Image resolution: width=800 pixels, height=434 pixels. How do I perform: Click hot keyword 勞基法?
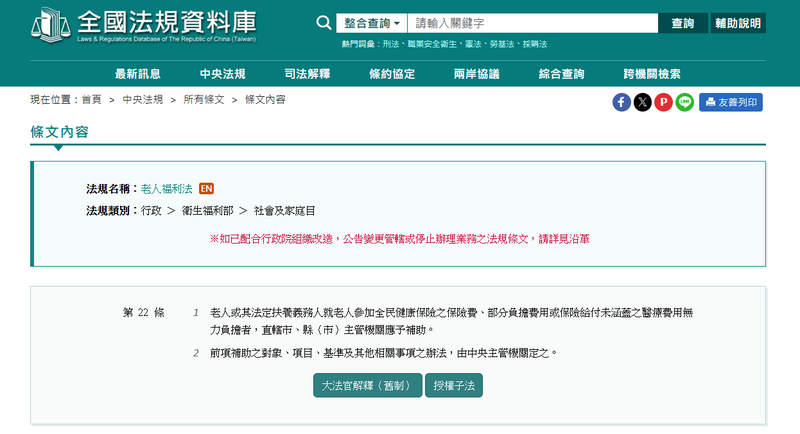click(502, 44)
